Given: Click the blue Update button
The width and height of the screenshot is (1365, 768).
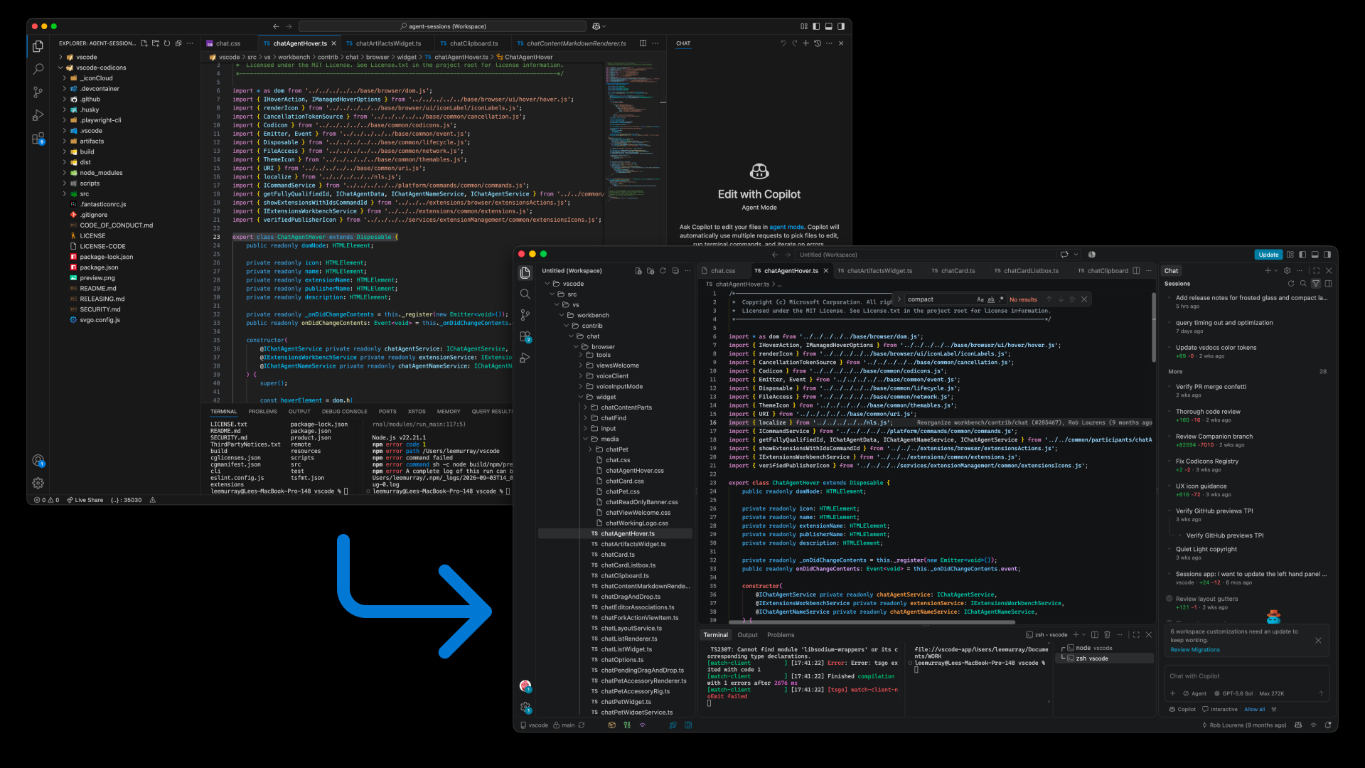Looking at the screenshot, I should click(x=1269, y=255).
